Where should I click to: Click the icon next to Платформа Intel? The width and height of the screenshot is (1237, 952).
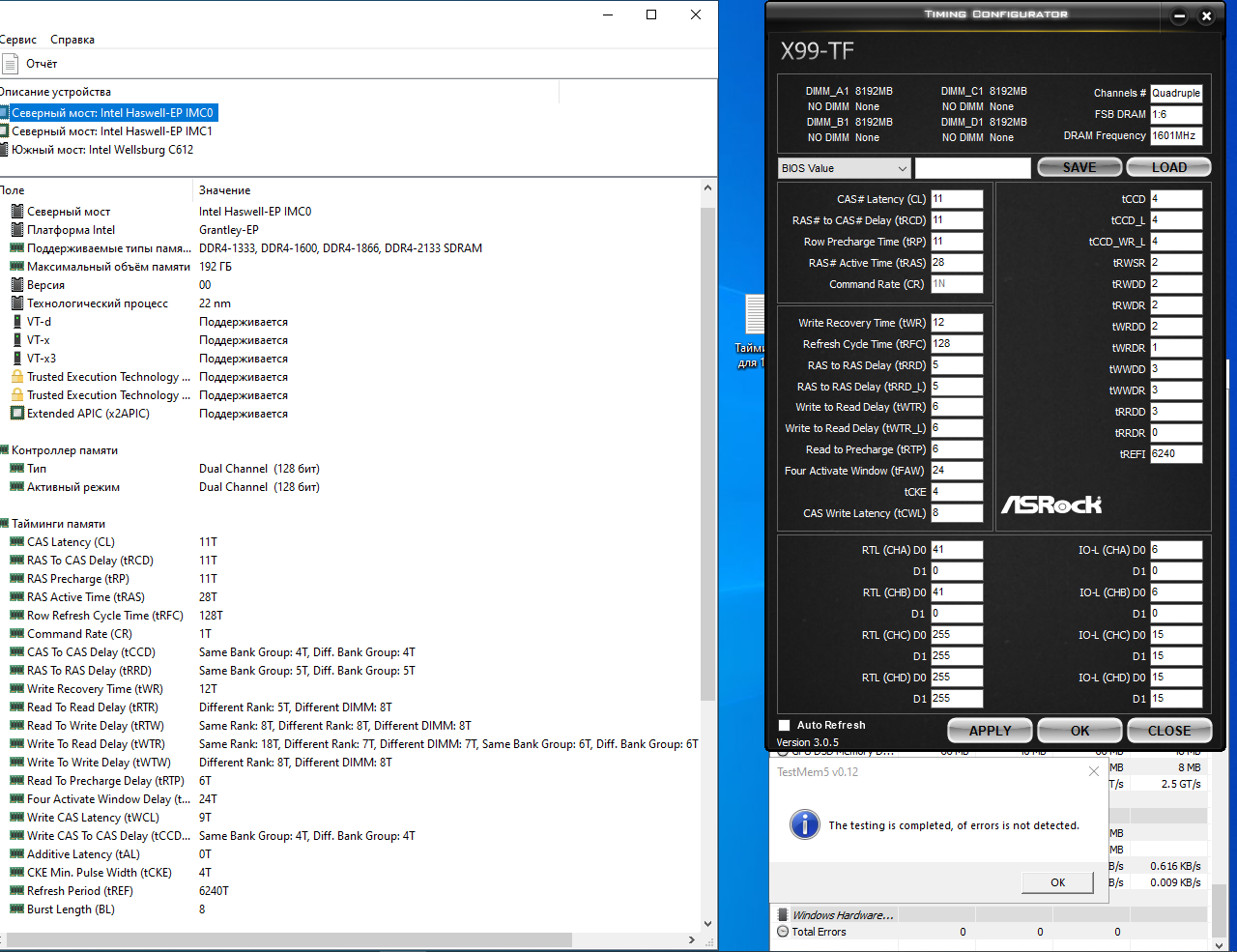(17, 230)
